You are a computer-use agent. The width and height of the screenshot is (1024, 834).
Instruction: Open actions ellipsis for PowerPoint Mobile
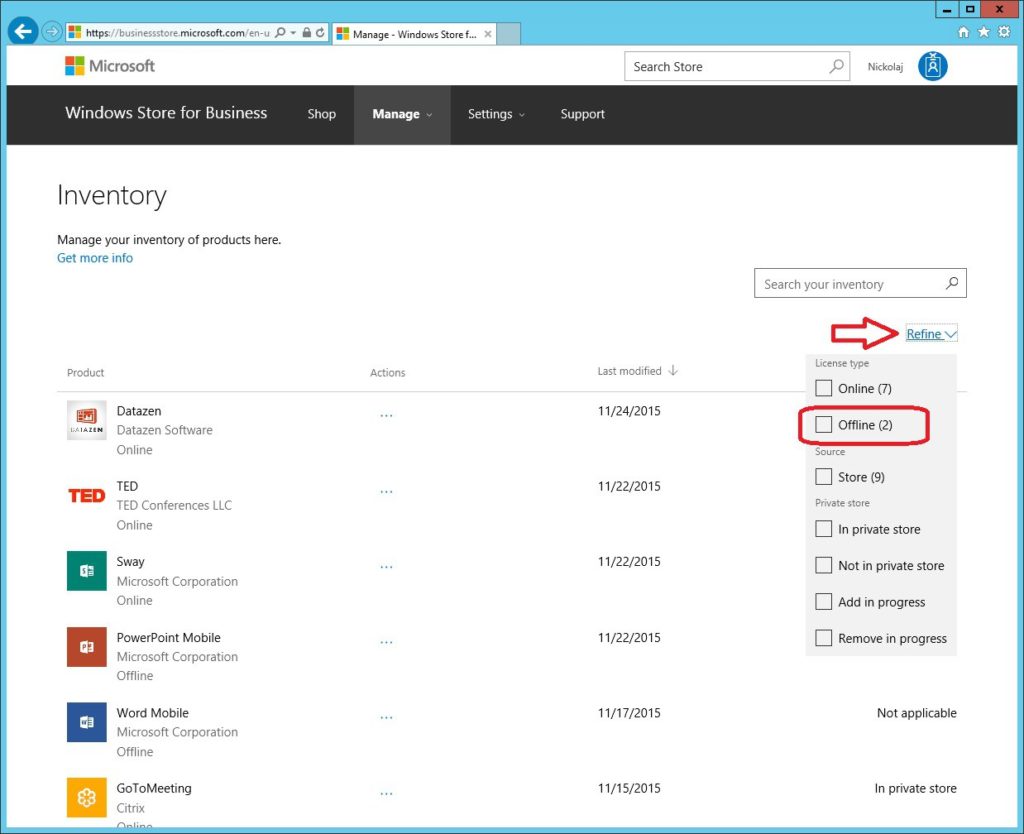tap(387, 642)
